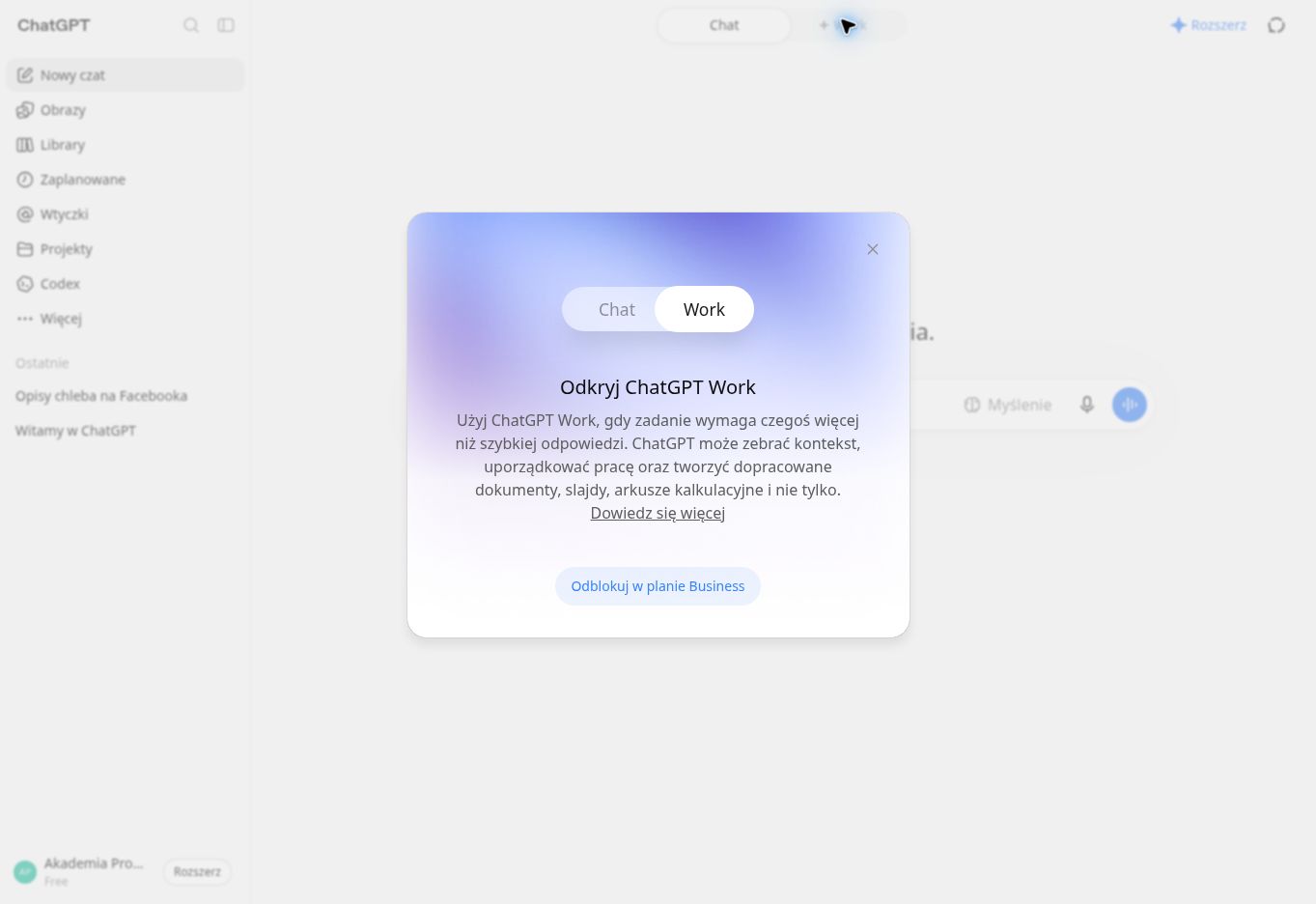
Task: Collapse the sidebar with the panel icon
Action: (226, 25)
